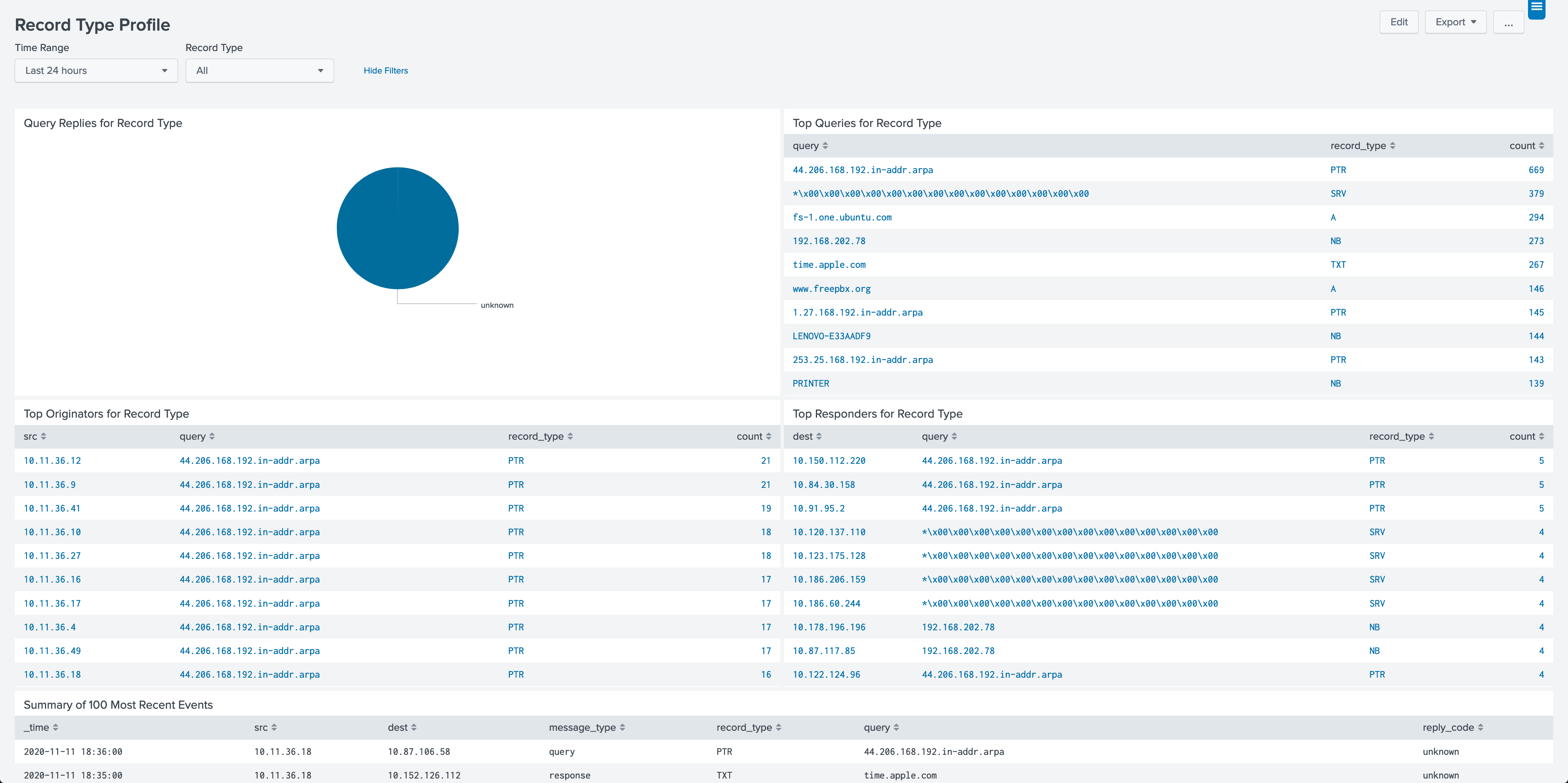
Task: Click the Edit button
Action: pos(1399,22)
